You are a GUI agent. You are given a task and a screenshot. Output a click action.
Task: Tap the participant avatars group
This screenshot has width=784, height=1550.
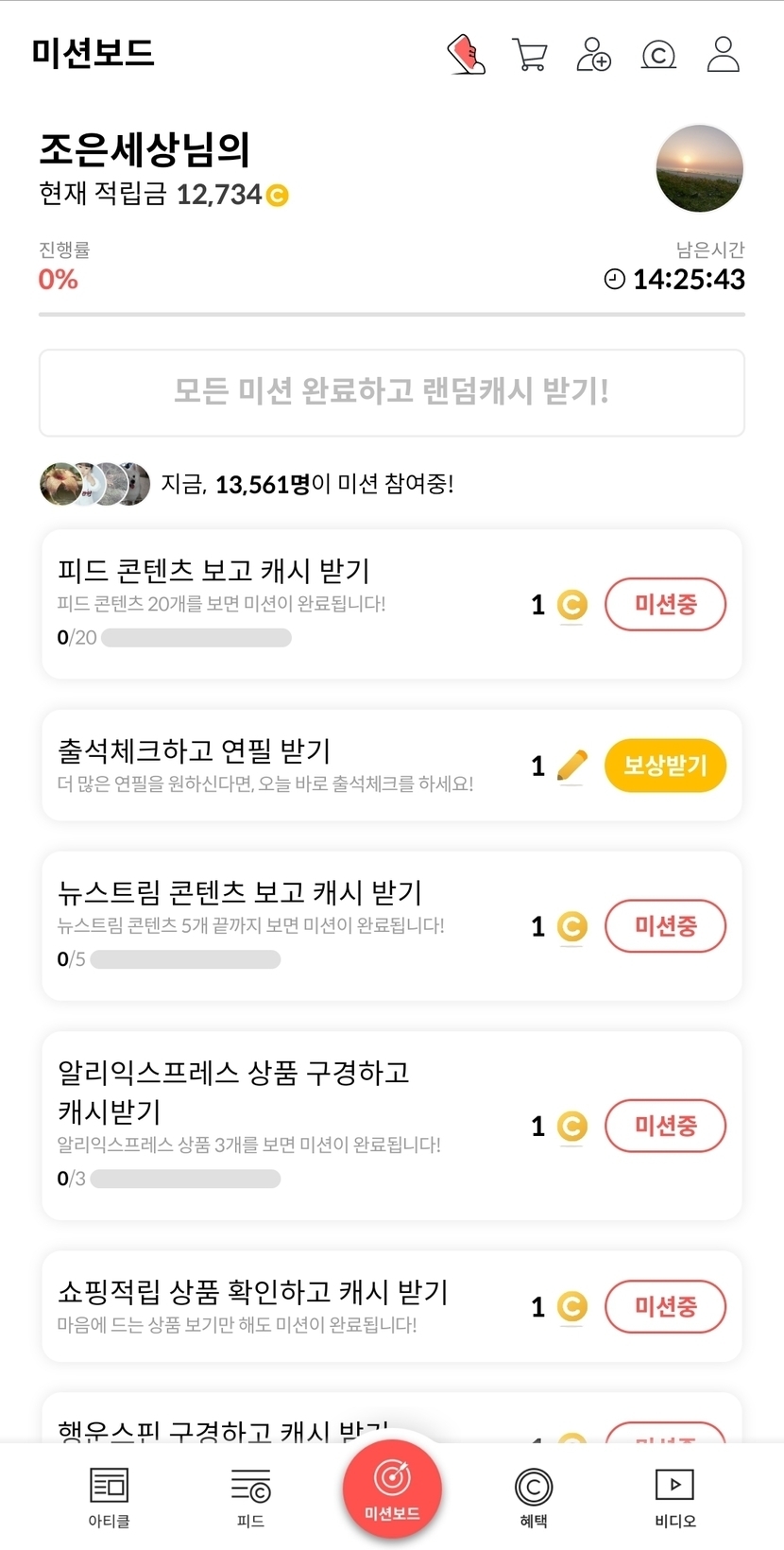tap(94, 484)
